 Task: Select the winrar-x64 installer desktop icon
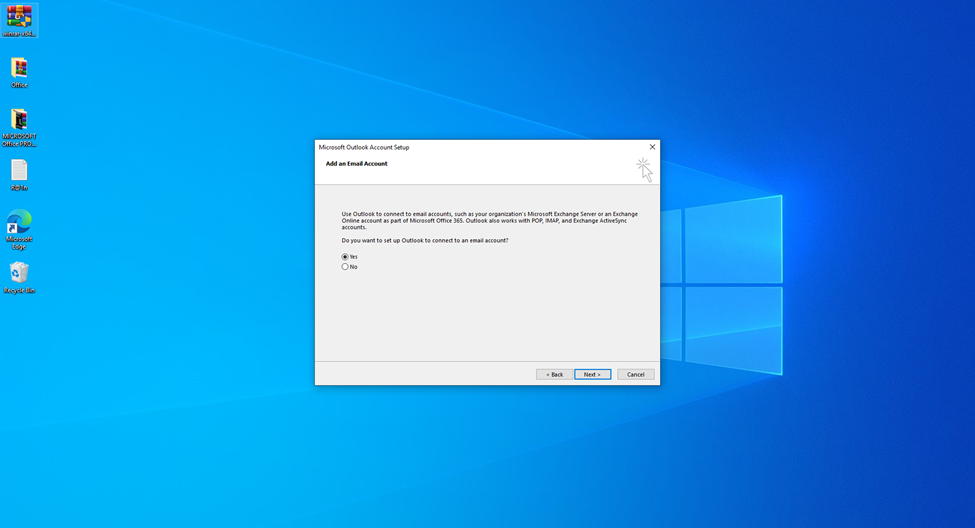(x=19, y=20)
